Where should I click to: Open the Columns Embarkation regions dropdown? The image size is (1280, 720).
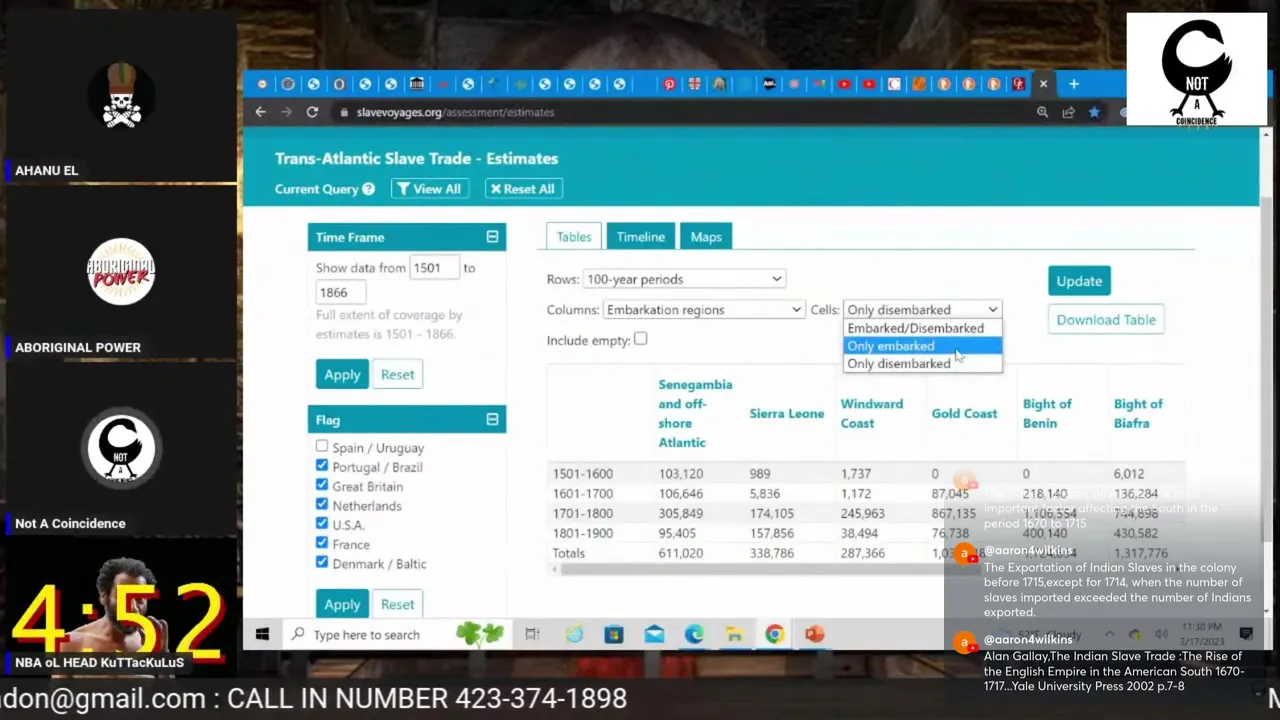point(703,310)
